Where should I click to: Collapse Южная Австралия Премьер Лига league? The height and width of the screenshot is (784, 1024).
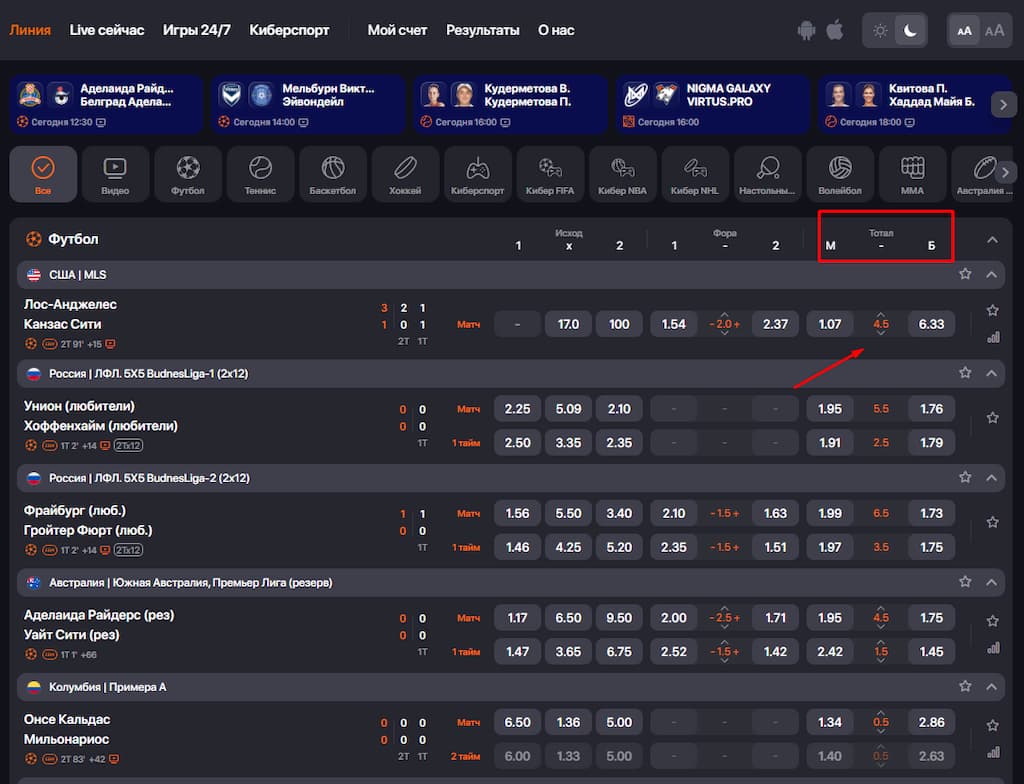click(991, 582)
